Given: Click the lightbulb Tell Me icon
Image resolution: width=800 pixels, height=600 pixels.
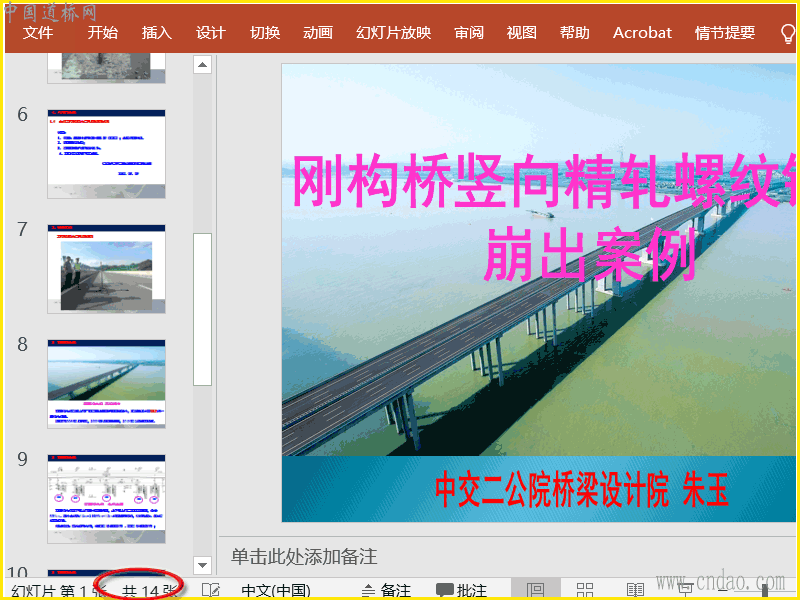Looking at the screenshot, I should tap(788, 34).
